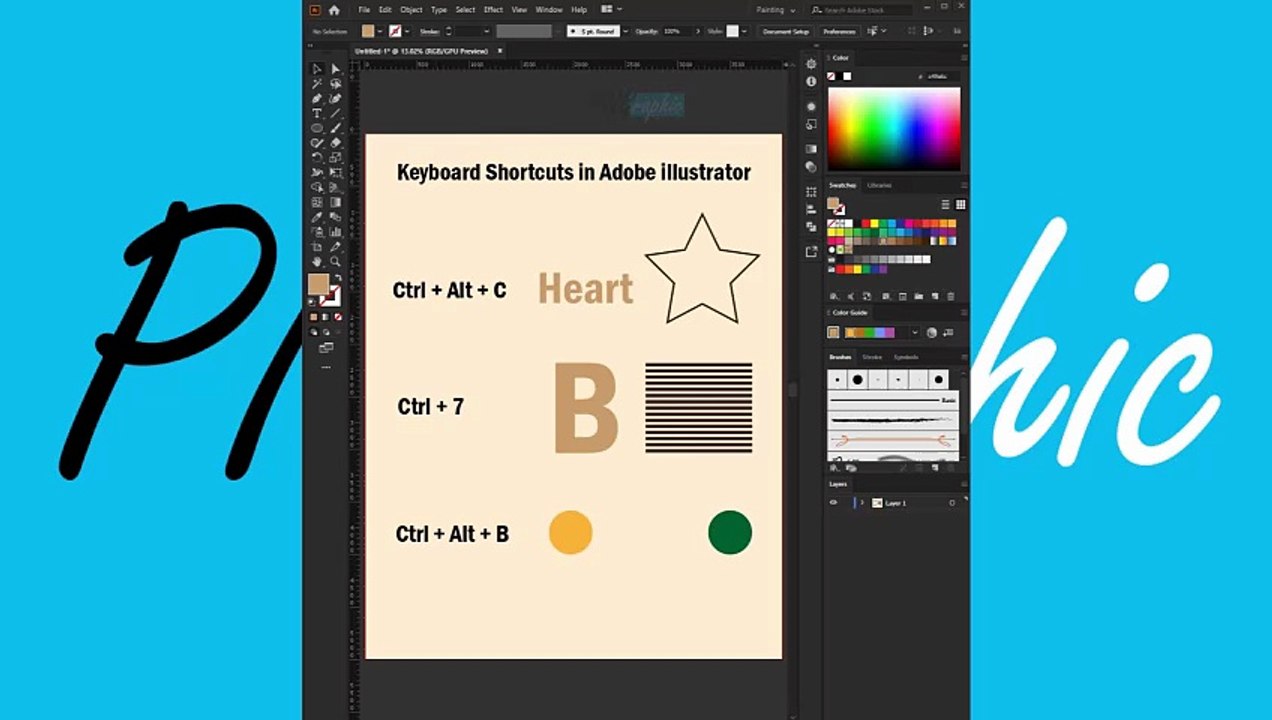This screenshot has height=720, width=1272.
Task: Open the Export for Screens dock icon
Action: click(811, 252)
